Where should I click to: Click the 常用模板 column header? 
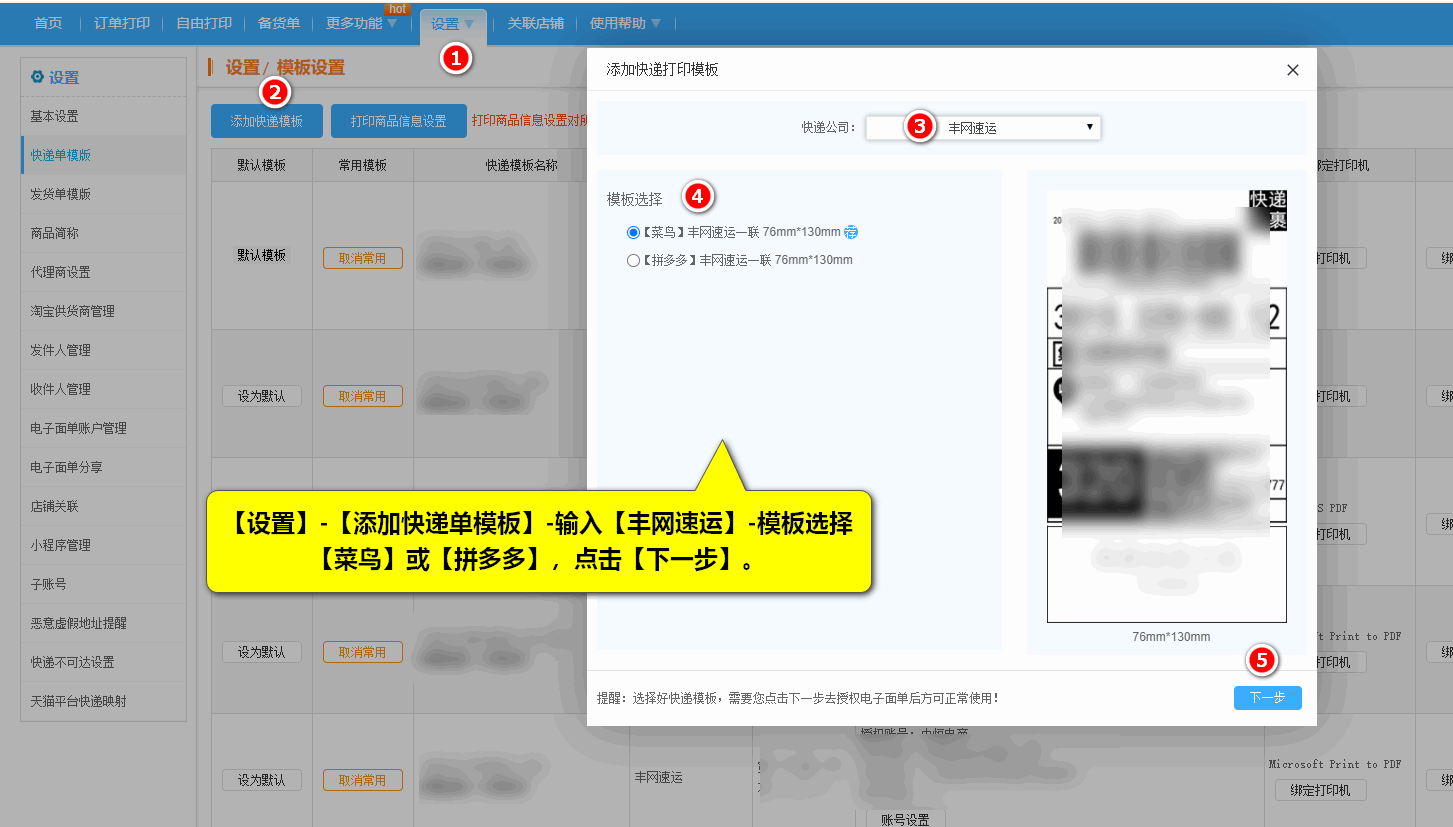363,165
